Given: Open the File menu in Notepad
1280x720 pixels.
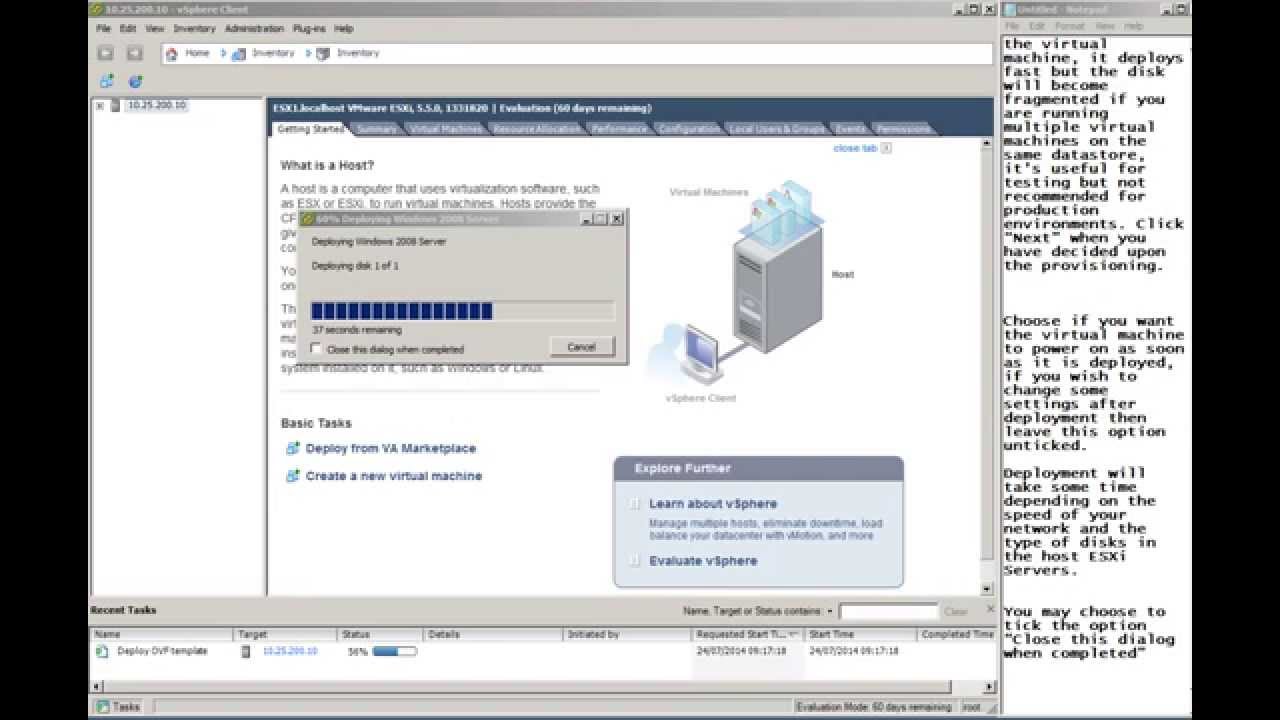Looking at the screenshot, I should (1012, 26).
